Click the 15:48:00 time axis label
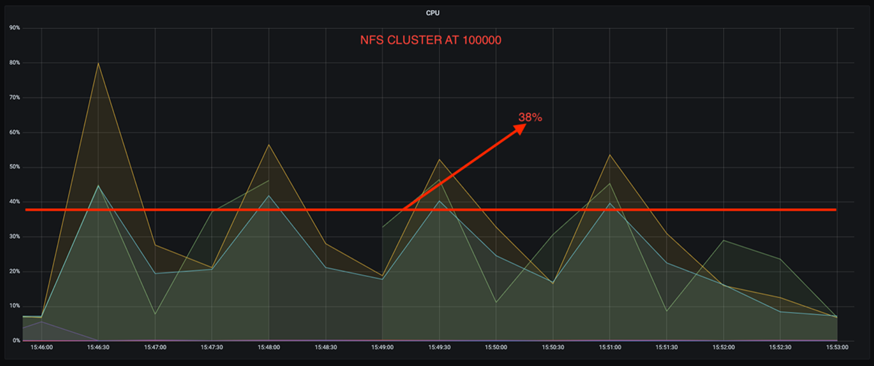This screenshot has width=874, height=366. [x=269, y=347]
